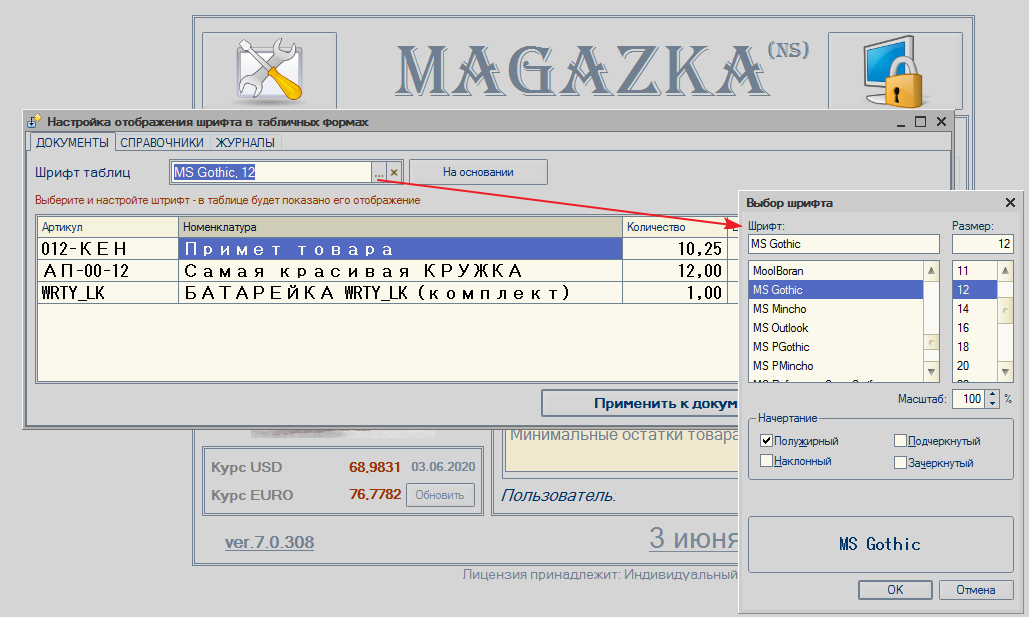Screen dimensions: 1029x617
Task: Toggle the Наклонный checkbox
Action: point(766,461)
